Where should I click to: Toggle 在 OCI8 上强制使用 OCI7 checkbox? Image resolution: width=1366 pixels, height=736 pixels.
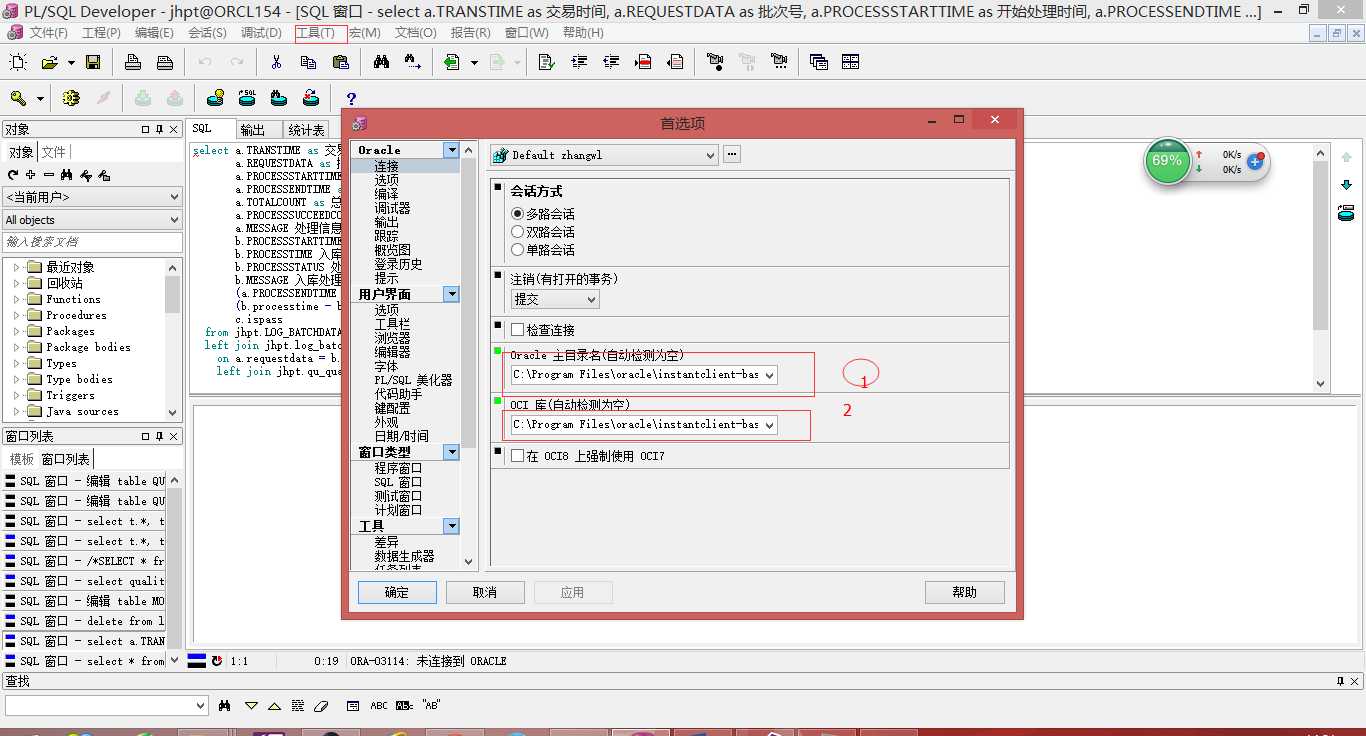(517, 456)
